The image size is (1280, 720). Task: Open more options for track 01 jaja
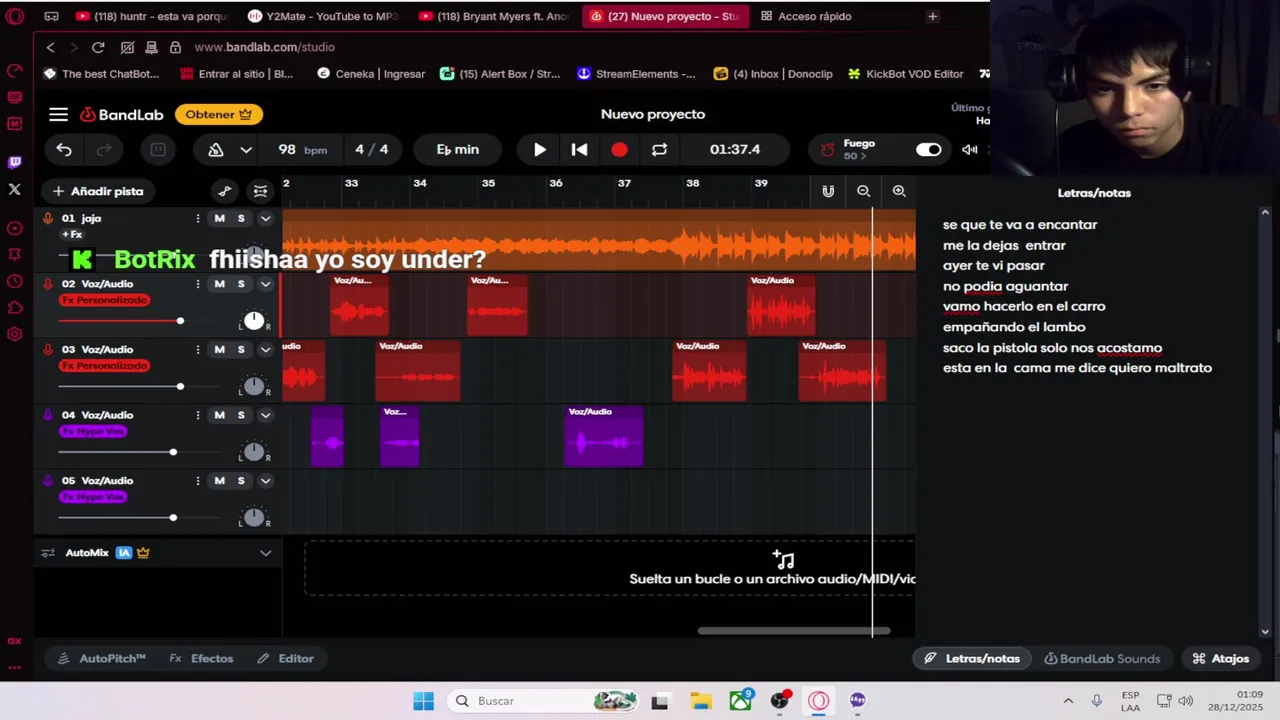(x=197, y=218)
